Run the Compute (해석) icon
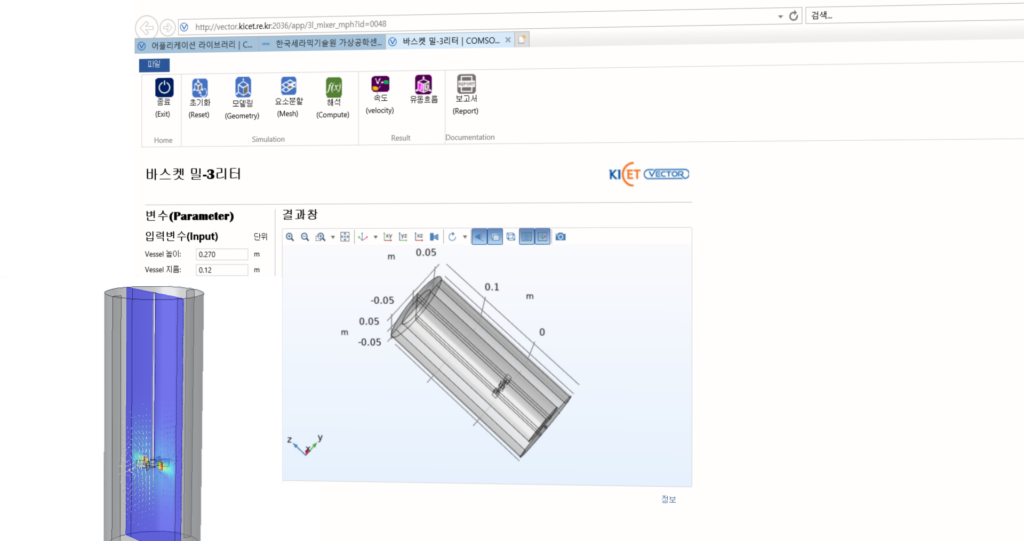Image resolution: width=1024 pixels, height=541 pixels. [x=333, y=88]
